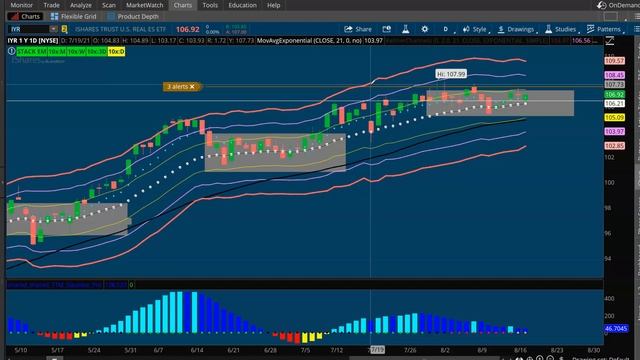Click the 107.73 price axis label
640x360 pixels.
coord(614,84)
